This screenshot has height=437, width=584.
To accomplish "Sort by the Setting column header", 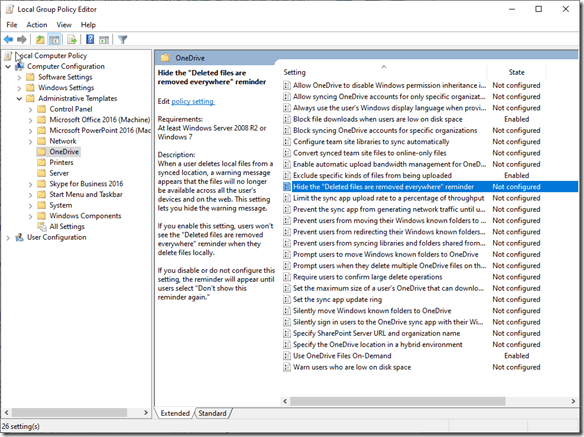I will 384,72.
